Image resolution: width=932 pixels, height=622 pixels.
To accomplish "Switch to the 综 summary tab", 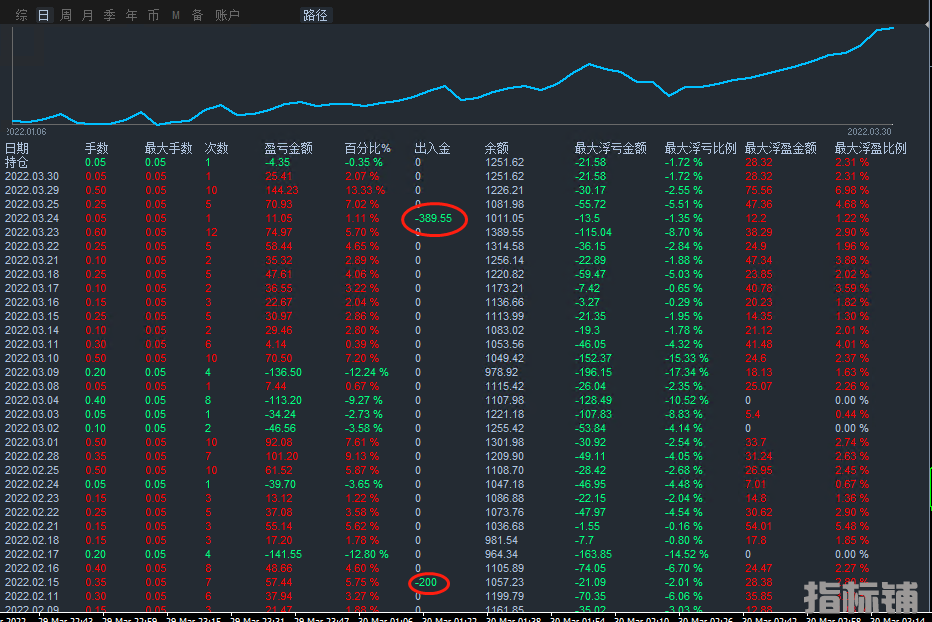I will 22,15.
